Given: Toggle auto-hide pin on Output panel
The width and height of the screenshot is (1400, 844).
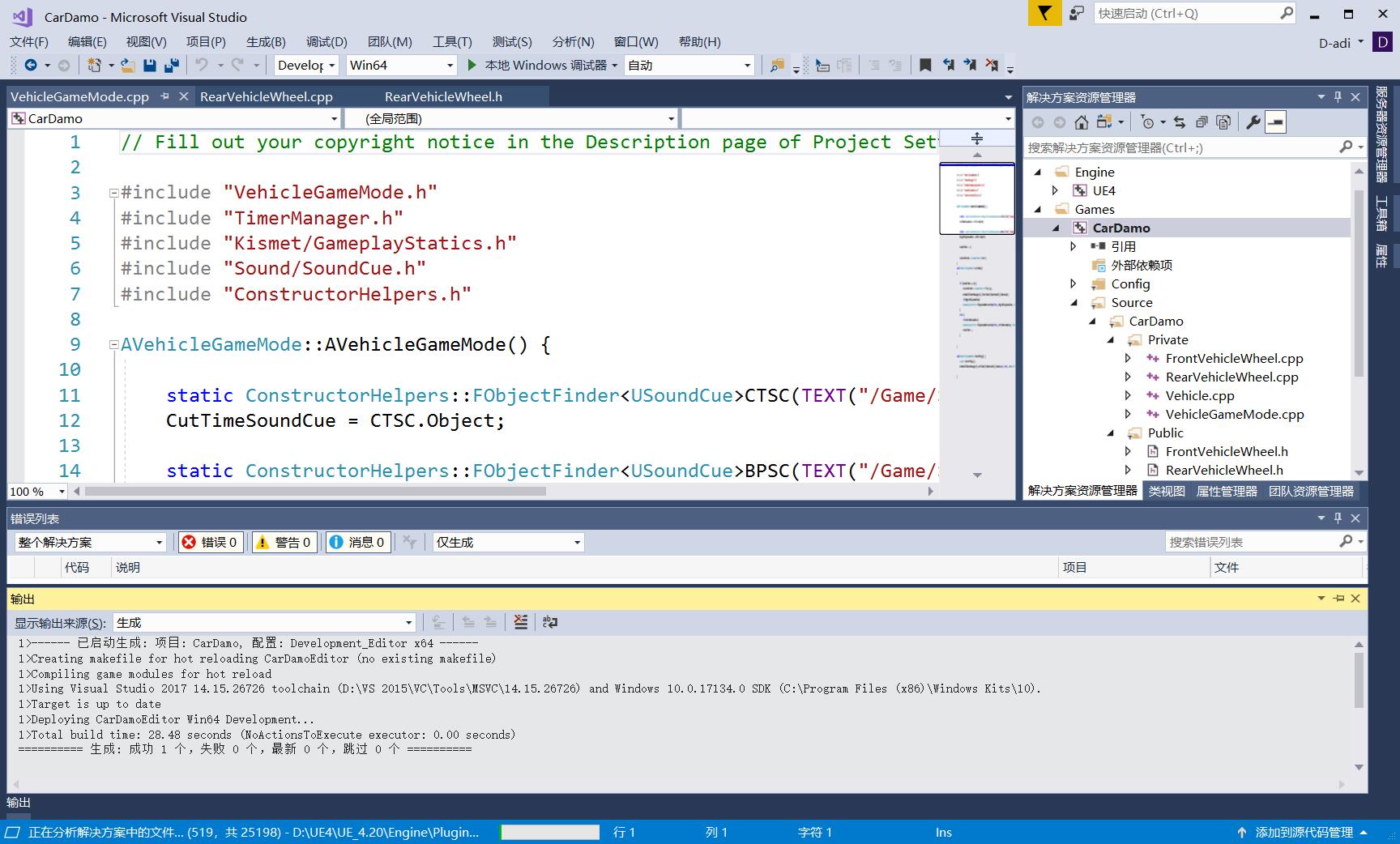Looking at the screenshot, I should coord(1338,599).
